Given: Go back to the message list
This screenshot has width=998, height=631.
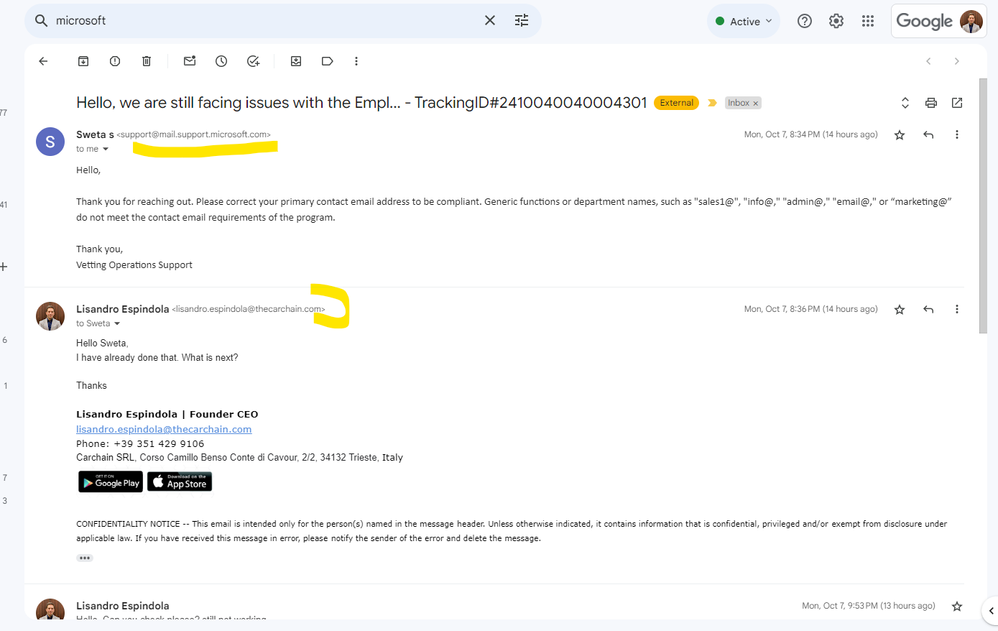Looking at the screenshot, I should tap(43, 61).
